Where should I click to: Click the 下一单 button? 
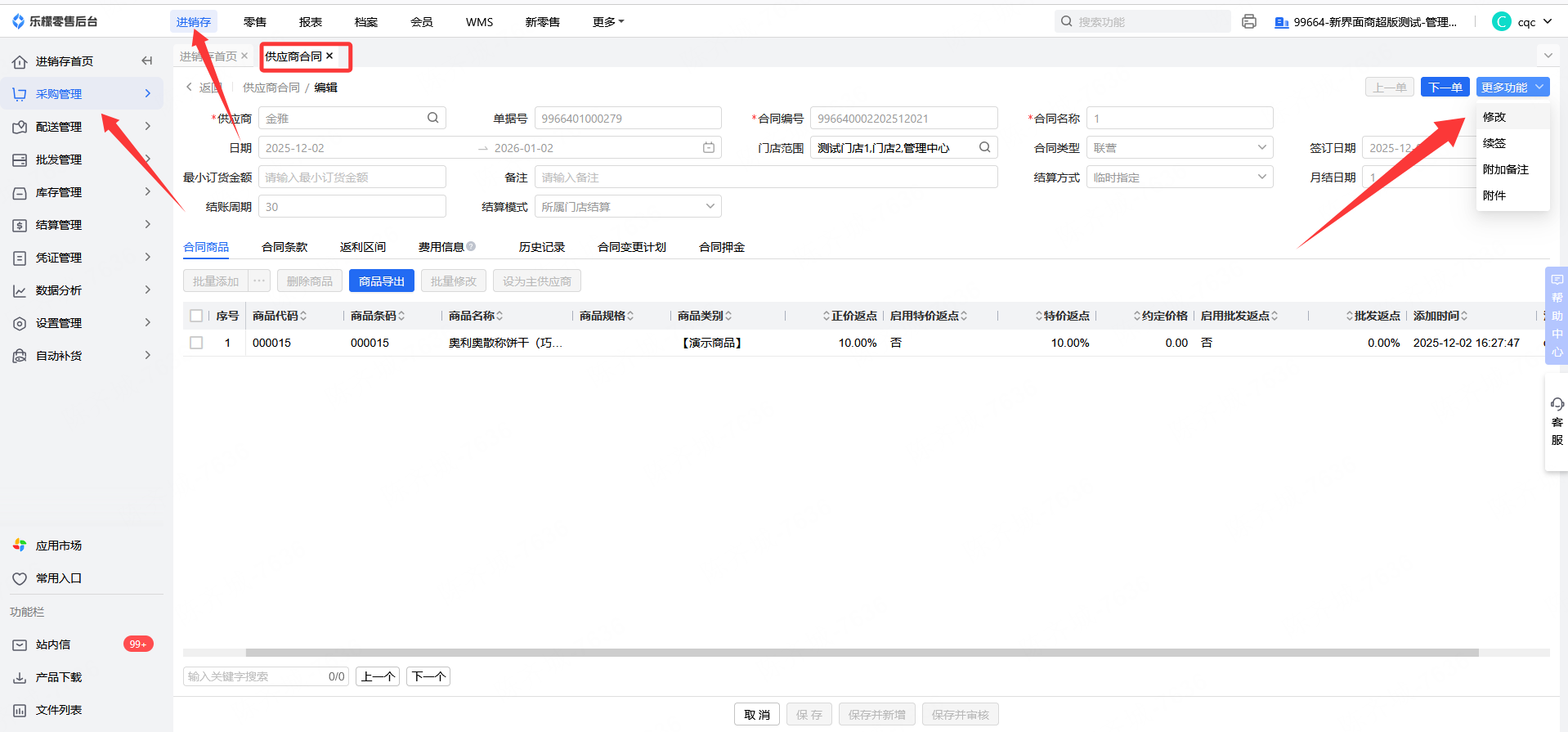pos(1445,88)
